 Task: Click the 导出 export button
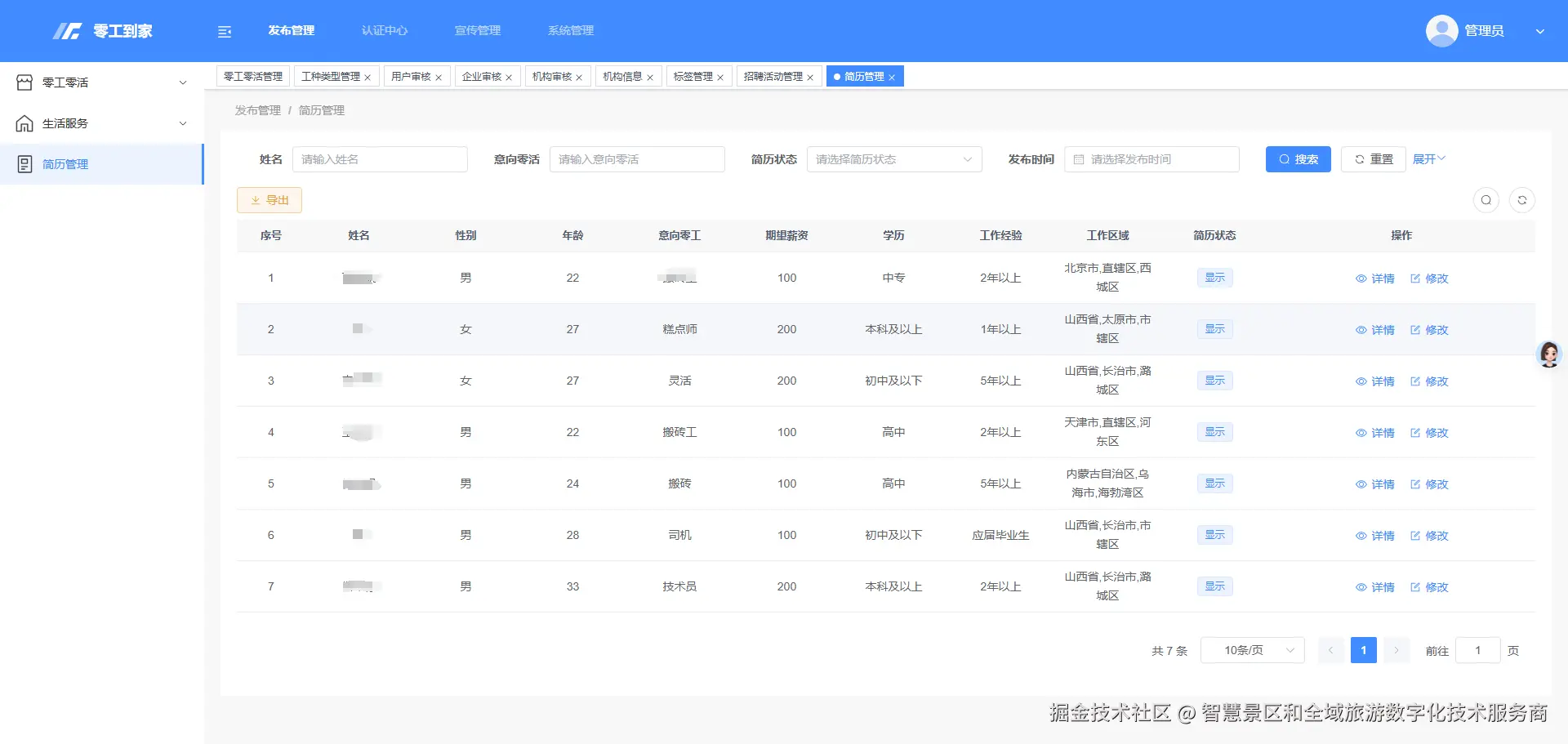269,199
